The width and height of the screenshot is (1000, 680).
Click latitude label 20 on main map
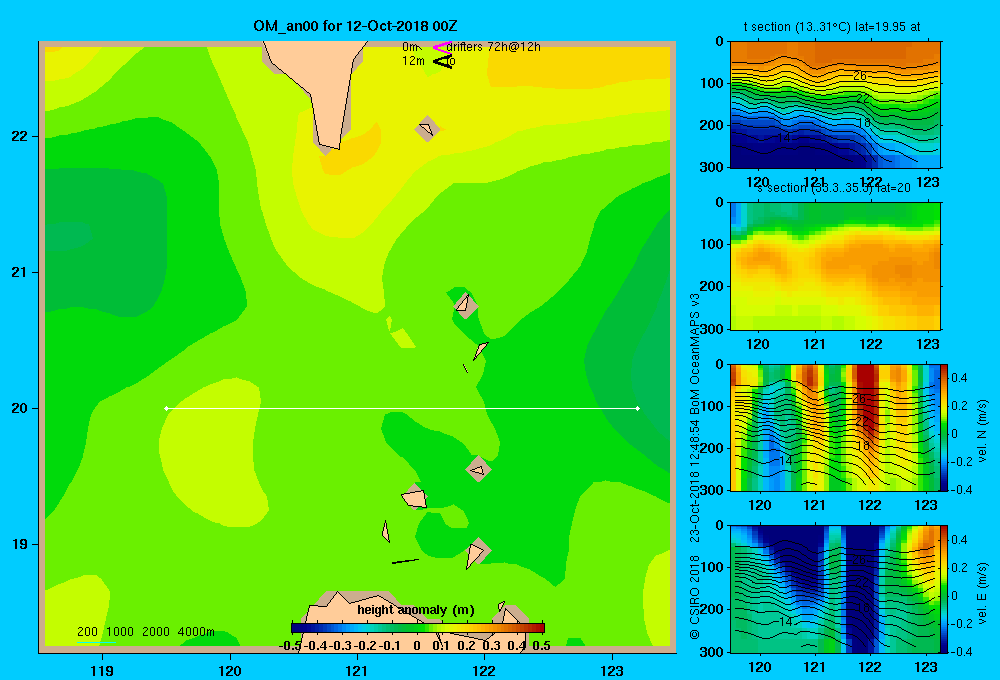(x=20, y=408)
